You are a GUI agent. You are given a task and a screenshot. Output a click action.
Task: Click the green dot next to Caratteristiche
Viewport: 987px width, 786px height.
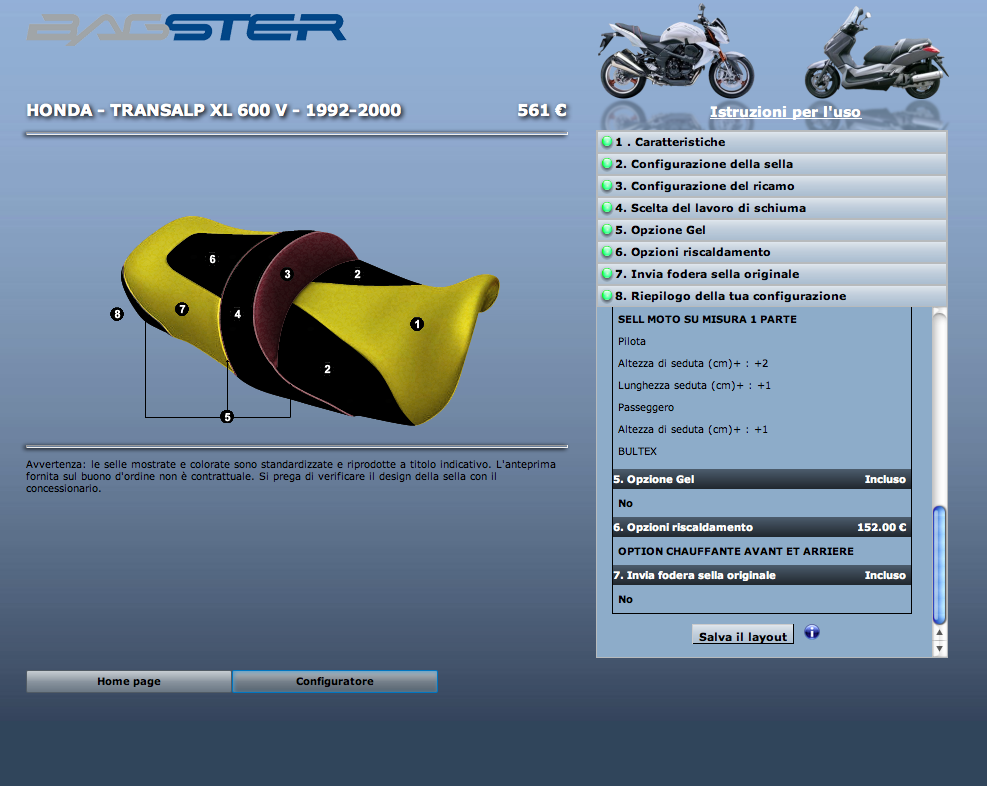pos(607,142)
